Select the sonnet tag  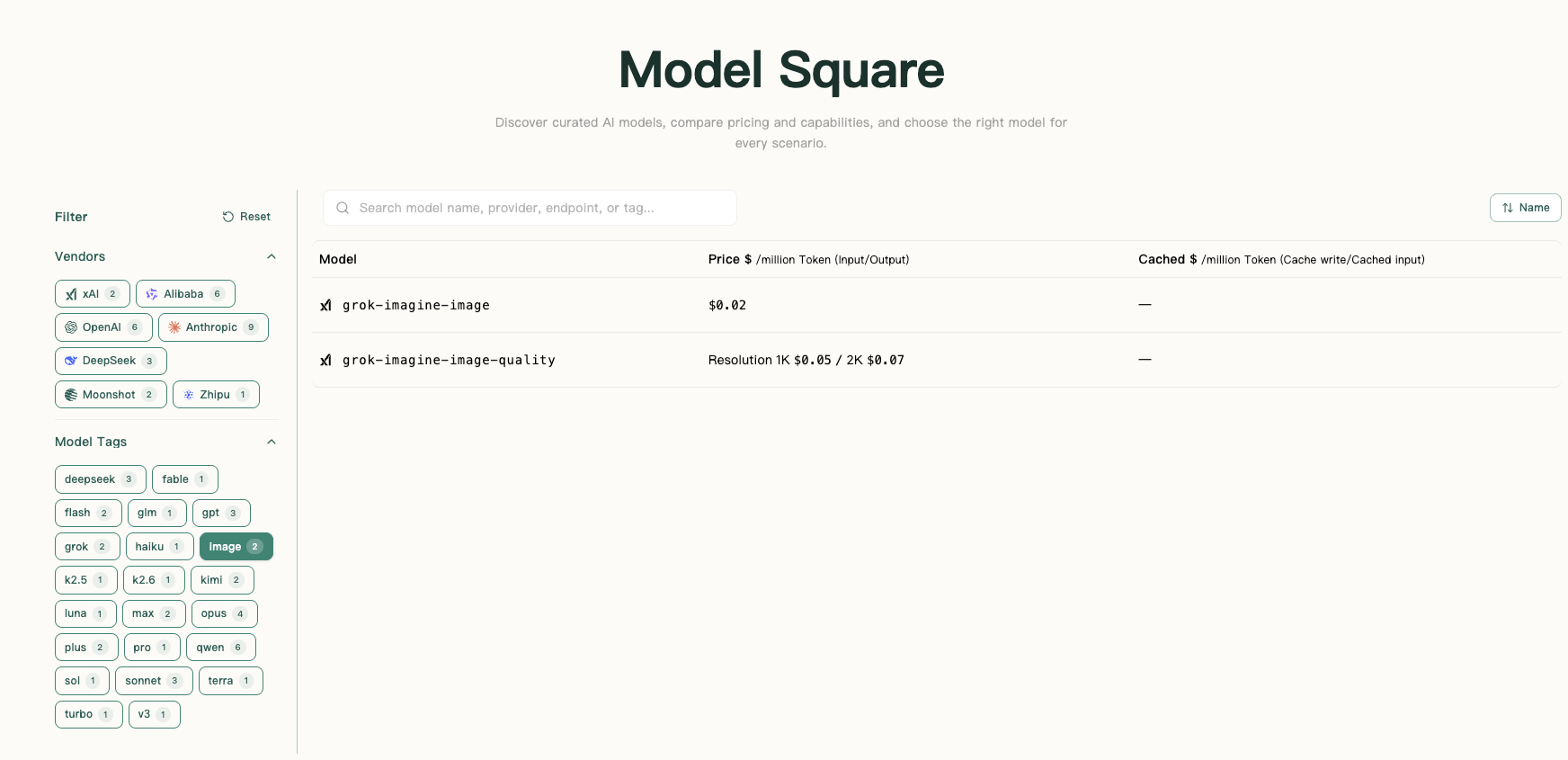pos(154,681)
